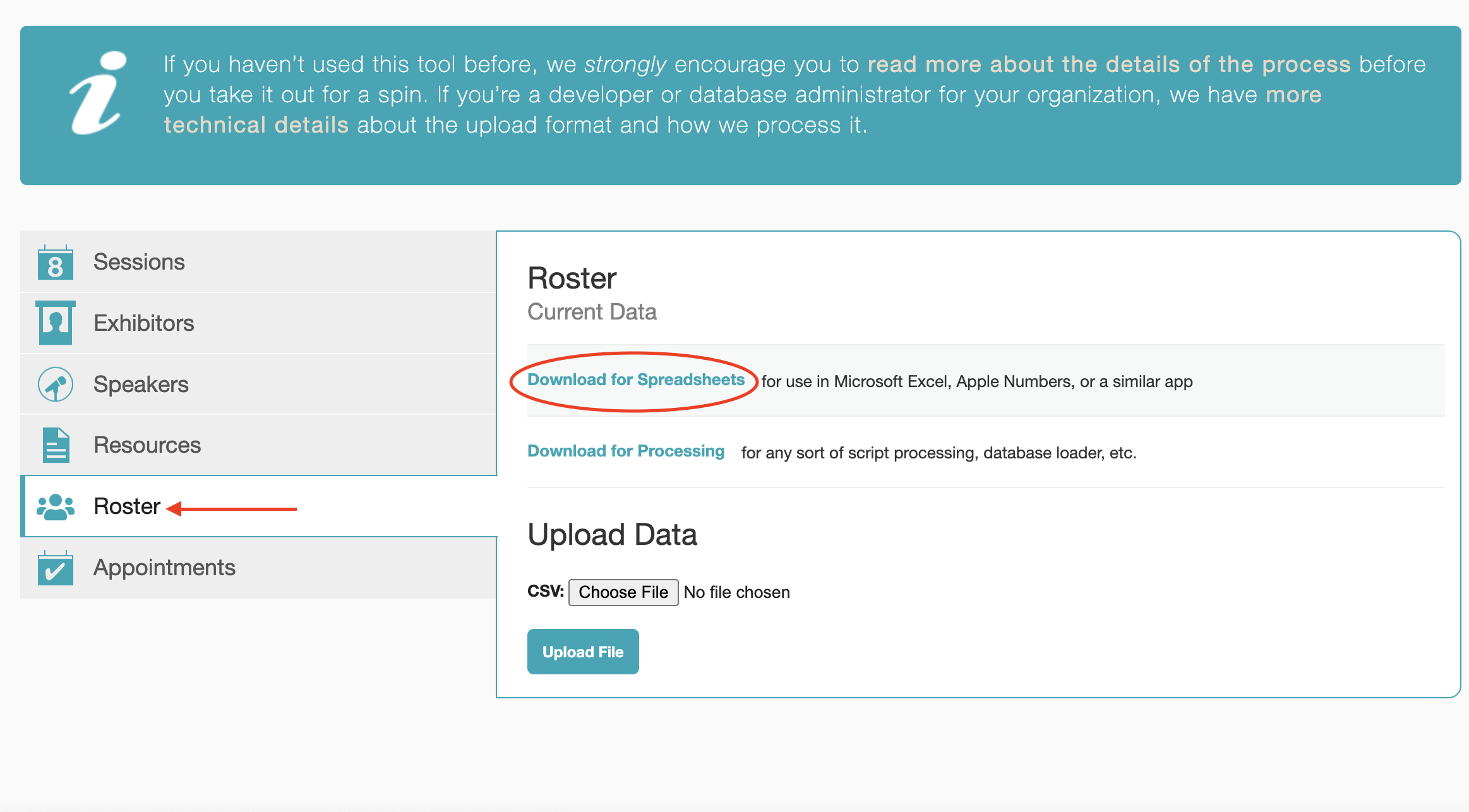Open 'read more about the details' link
Screen dimensions: 1469x812
1108,64
